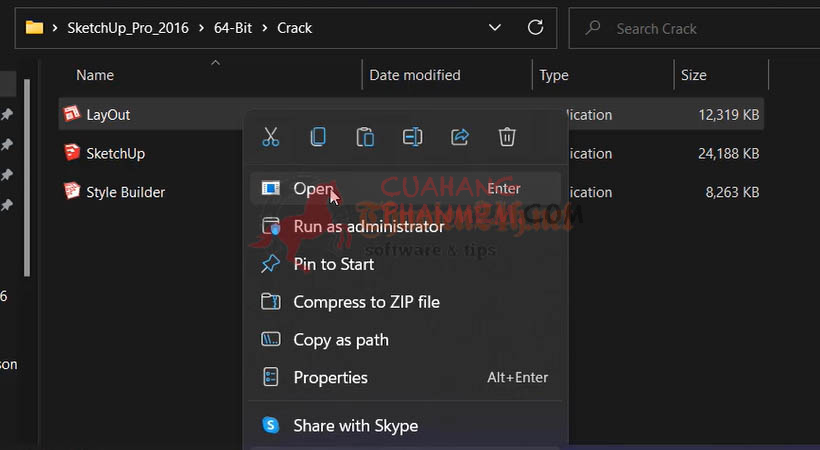820x450 pixels.
Task: Select Copy as path menu entry
Action: (340, 340)
